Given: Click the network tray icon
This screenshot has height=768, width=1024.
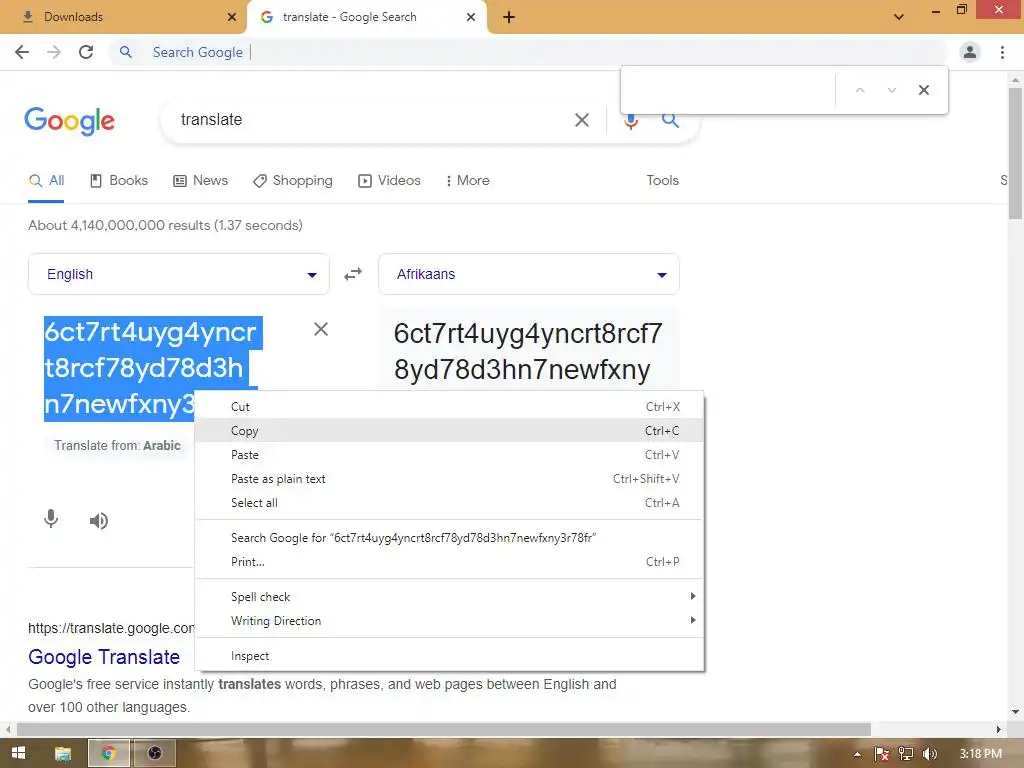Looking at the screenshot, I should click(x=906, y=754).
